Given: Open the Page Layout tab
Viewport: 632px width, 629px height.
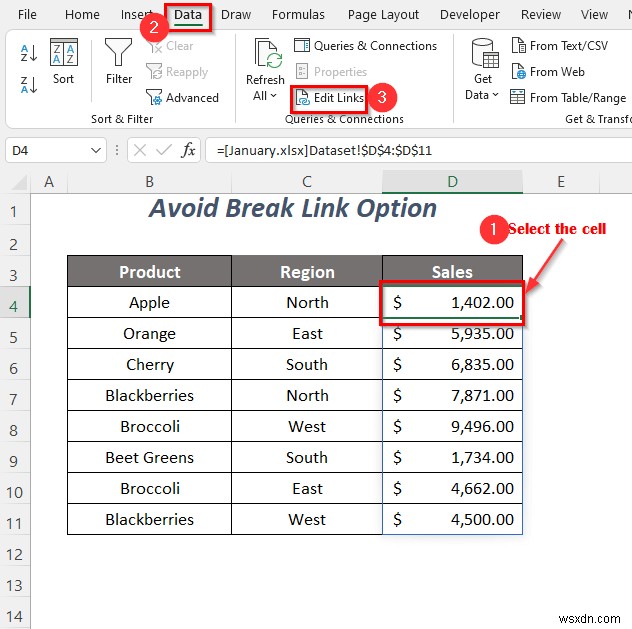Looking at the screenshot, I should coord(383,15).
